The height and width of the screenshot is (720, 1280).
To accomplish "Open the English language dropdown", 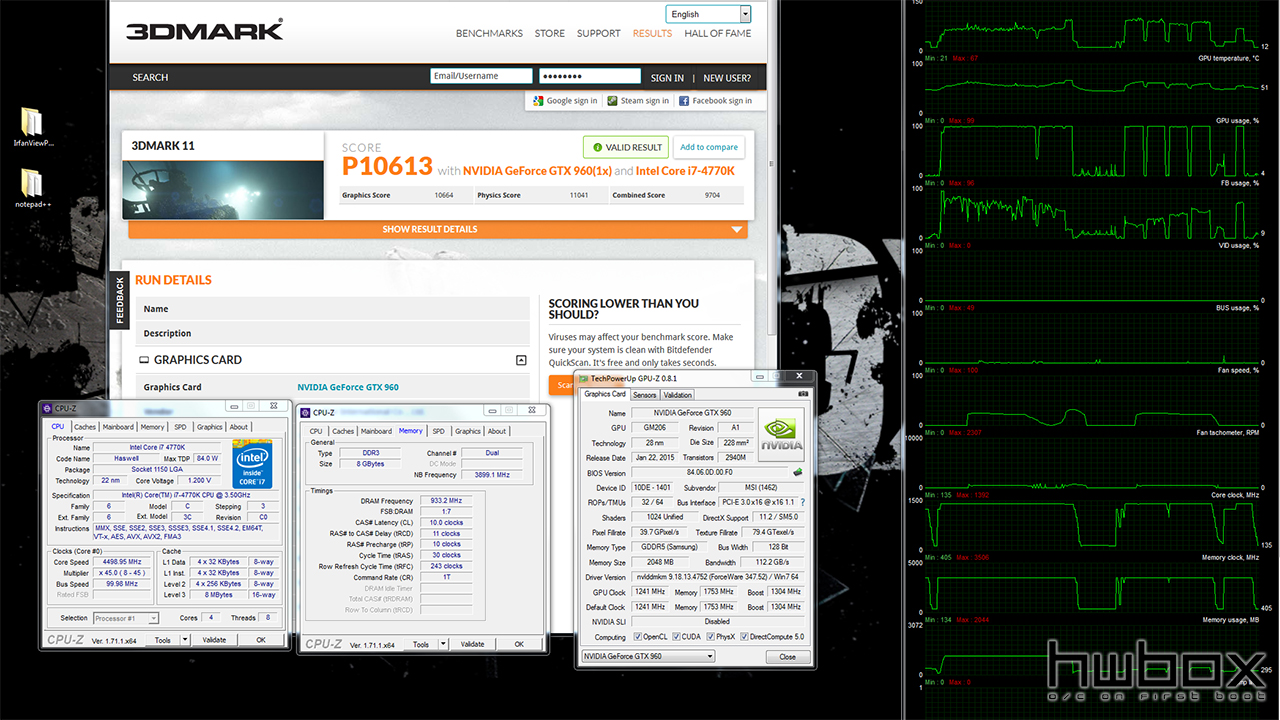I will click(x=708, y=14).
